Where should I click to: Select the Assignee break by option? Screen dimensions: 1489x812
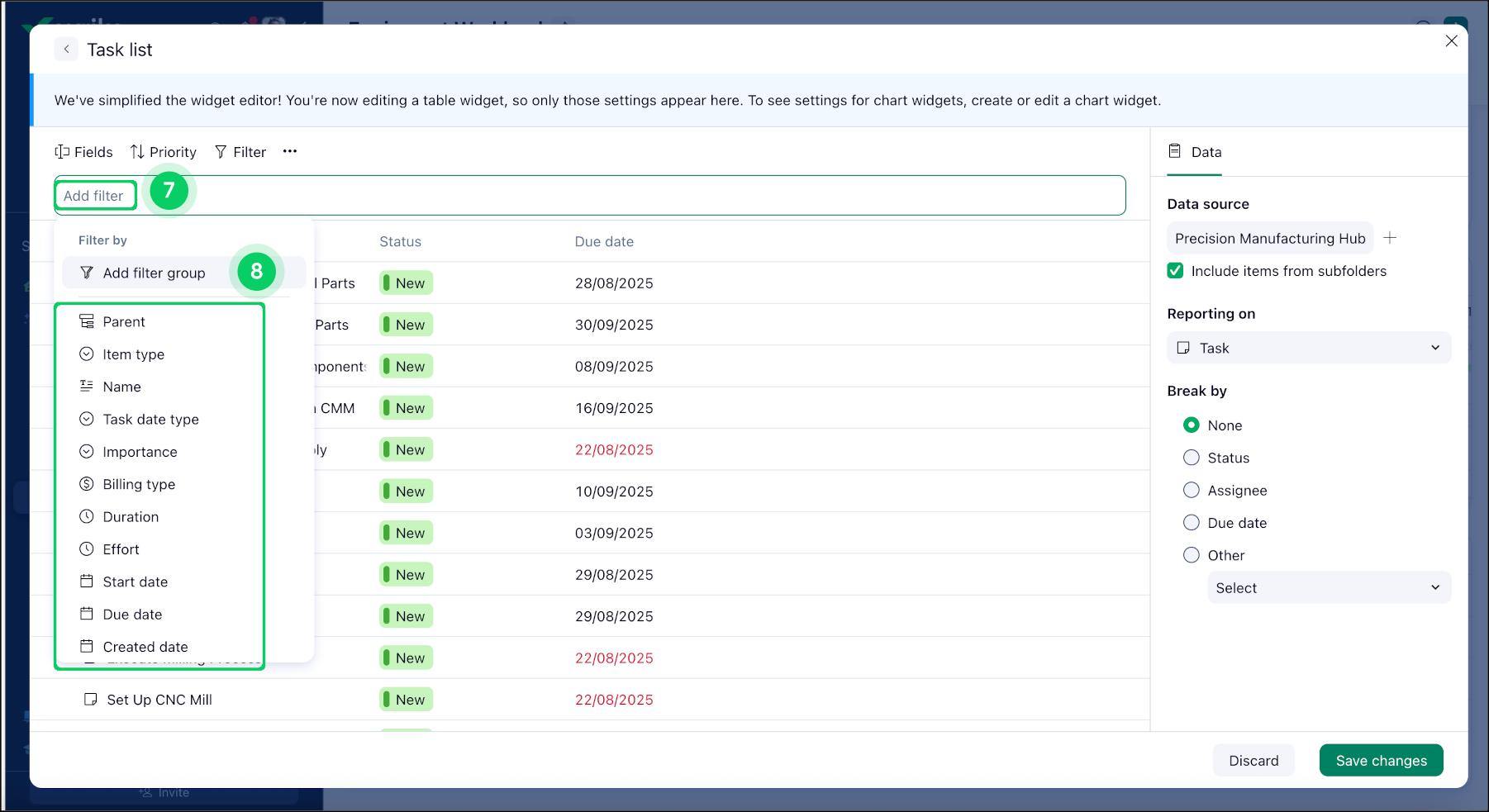click(1192, 491)
